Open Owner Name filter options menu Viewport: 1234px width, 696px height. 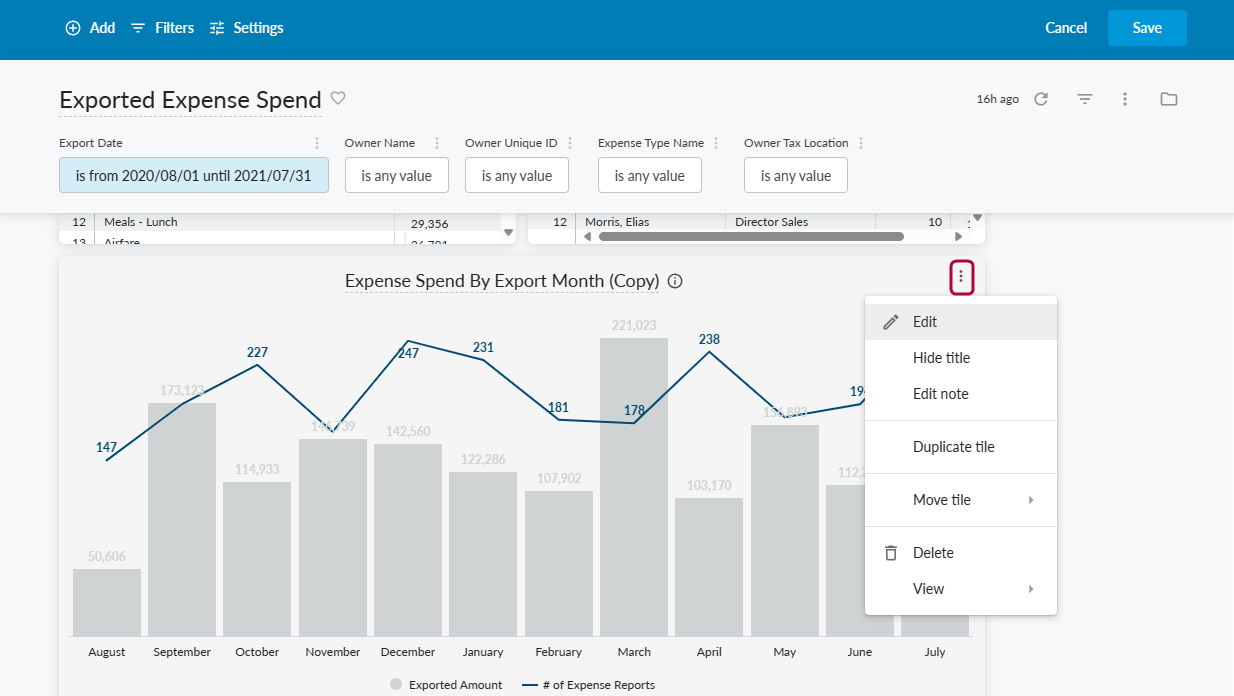(x=436, y=143)
